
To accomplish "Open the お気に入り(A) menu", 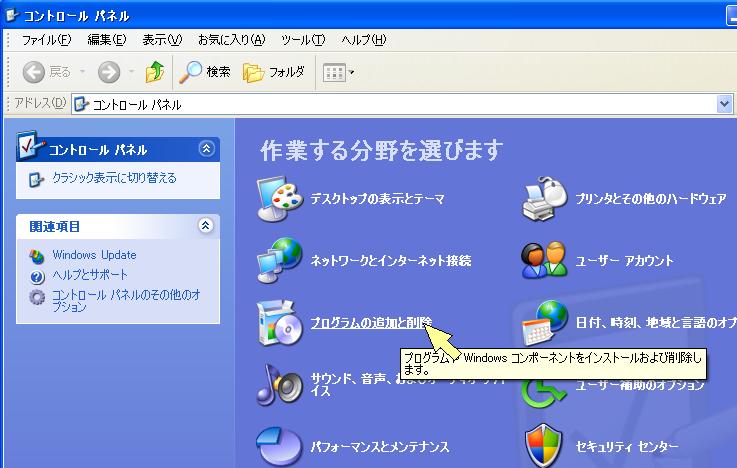I will [232, 40].
